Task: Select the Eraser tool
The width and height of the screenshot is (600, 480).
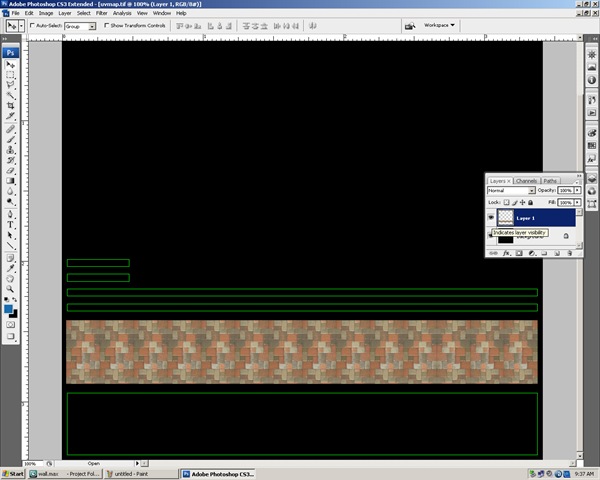Action: point(10,171)
